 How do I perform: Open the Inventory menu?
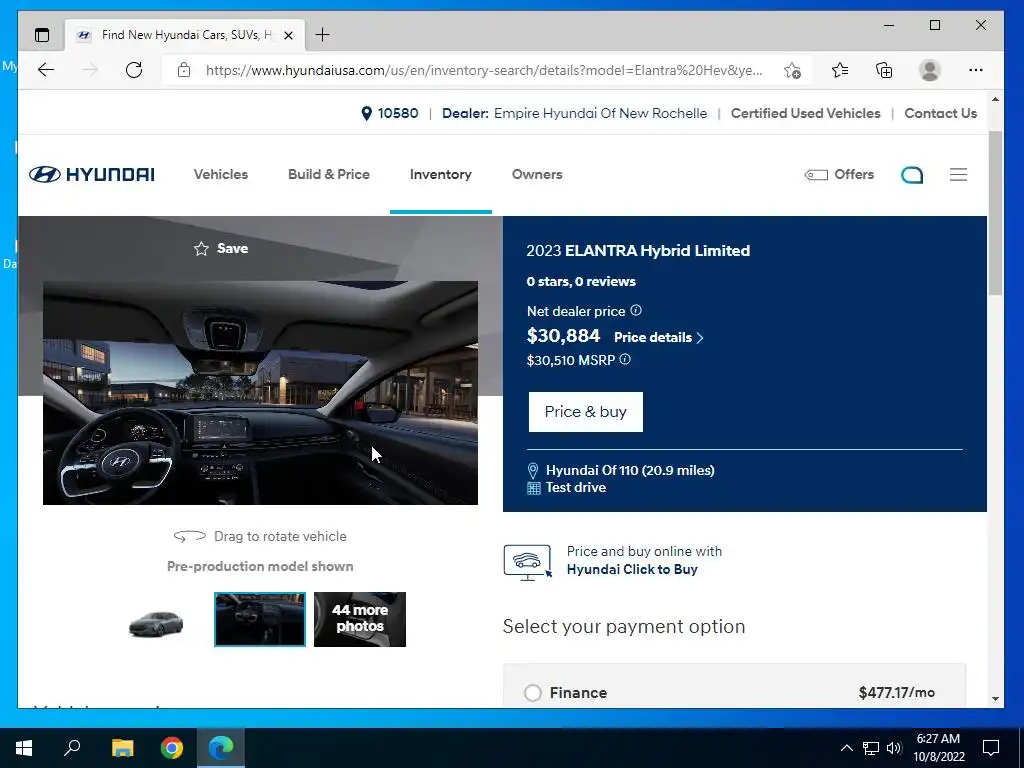440,174
